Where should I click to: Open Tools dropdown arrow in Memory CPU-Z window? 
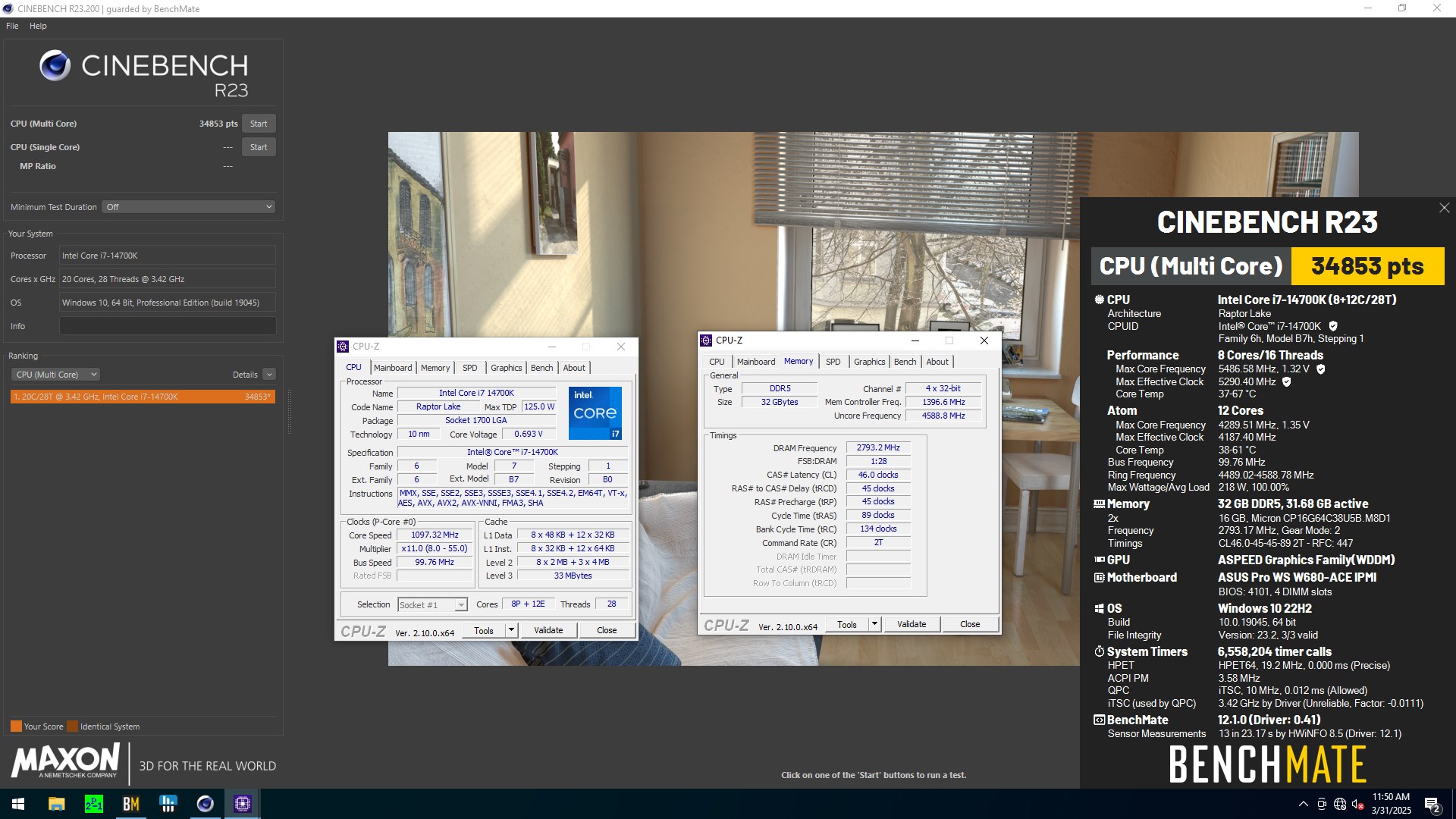pyautogui.click(x=874, y=624)
